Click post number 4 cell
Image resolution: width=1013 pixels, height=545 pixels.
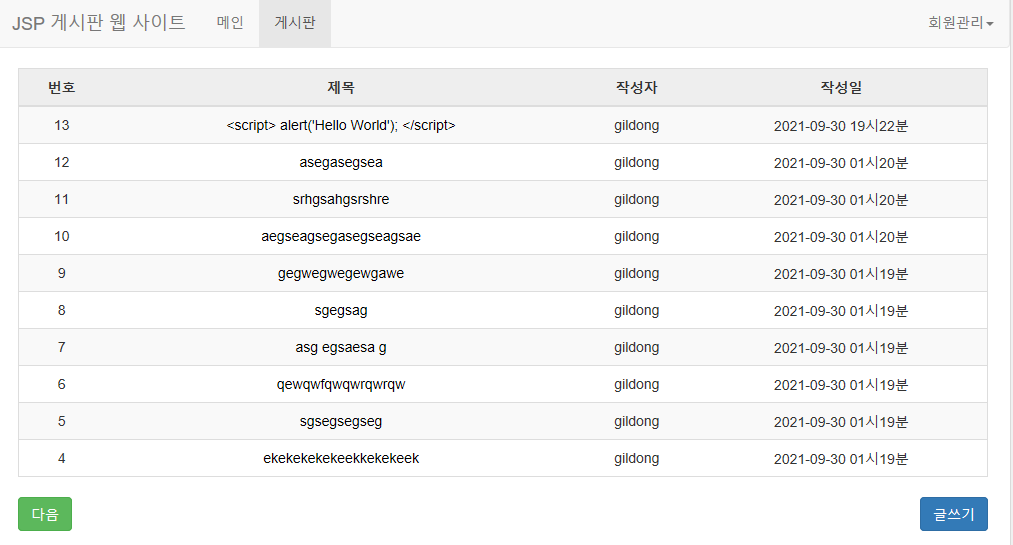[61, 458]
